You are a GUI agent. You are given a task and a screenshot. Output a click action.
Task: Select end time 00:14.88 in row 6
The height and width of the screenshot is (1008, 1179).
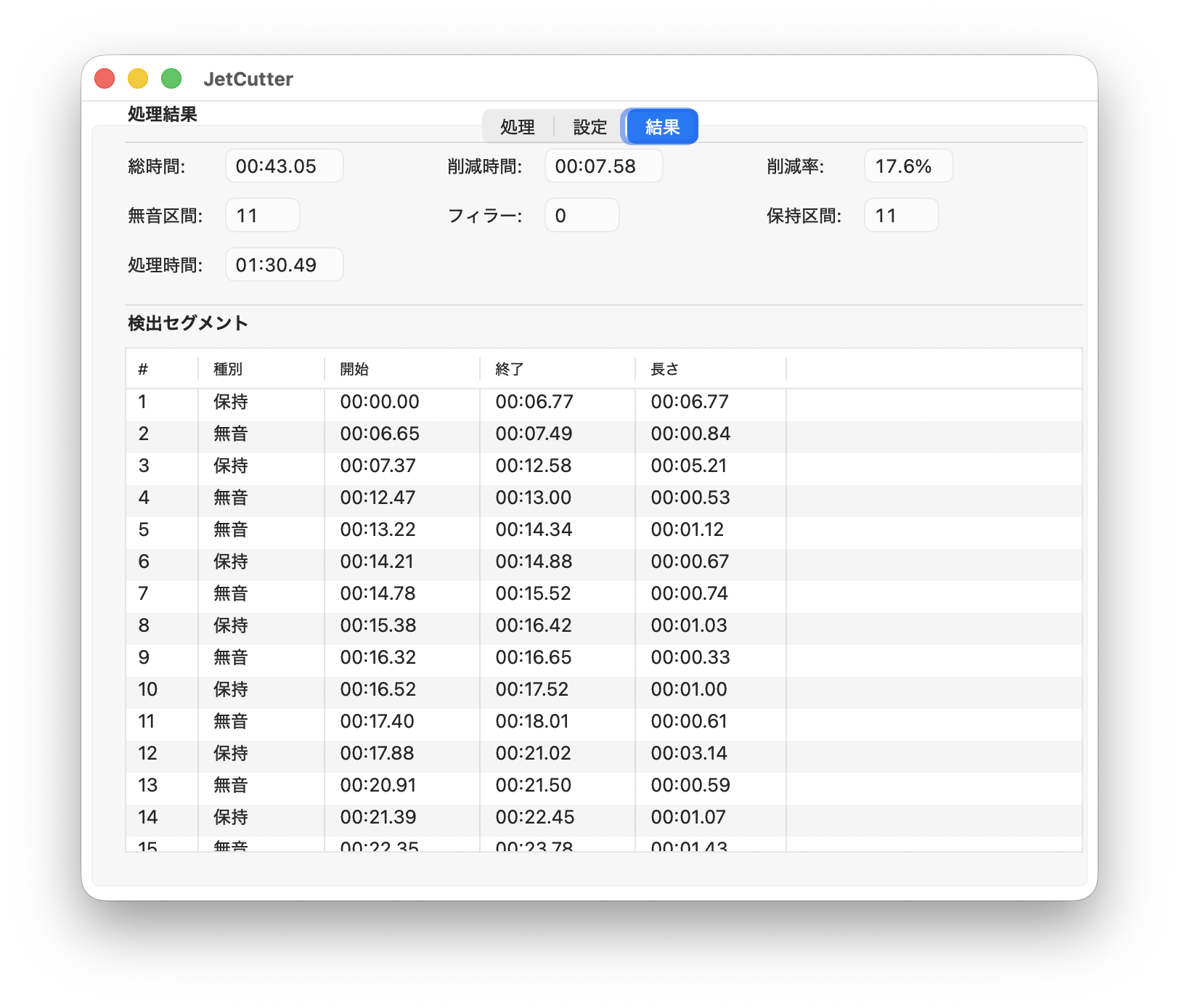click(x=534, y=561)
